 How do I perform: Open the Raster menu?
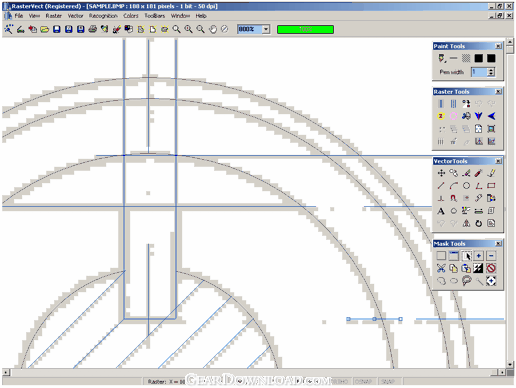click(x=54, y=16)
